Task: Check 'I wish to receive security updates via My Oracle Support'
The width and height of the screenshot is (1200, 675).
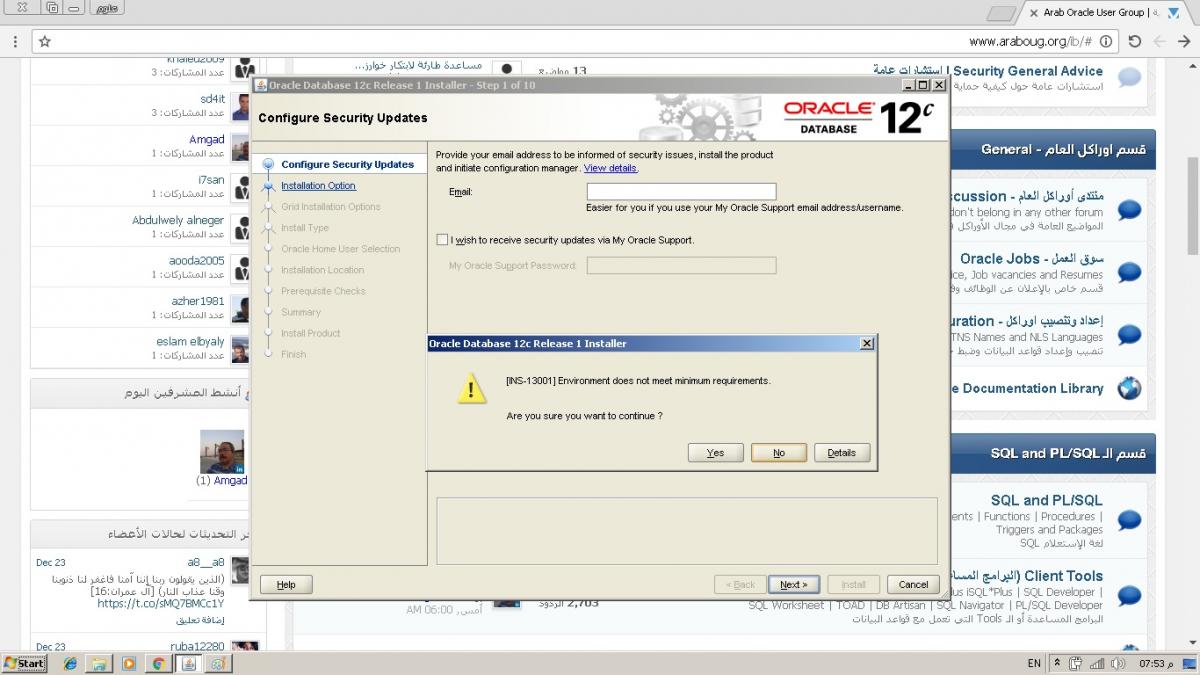Action: (441, 239)
